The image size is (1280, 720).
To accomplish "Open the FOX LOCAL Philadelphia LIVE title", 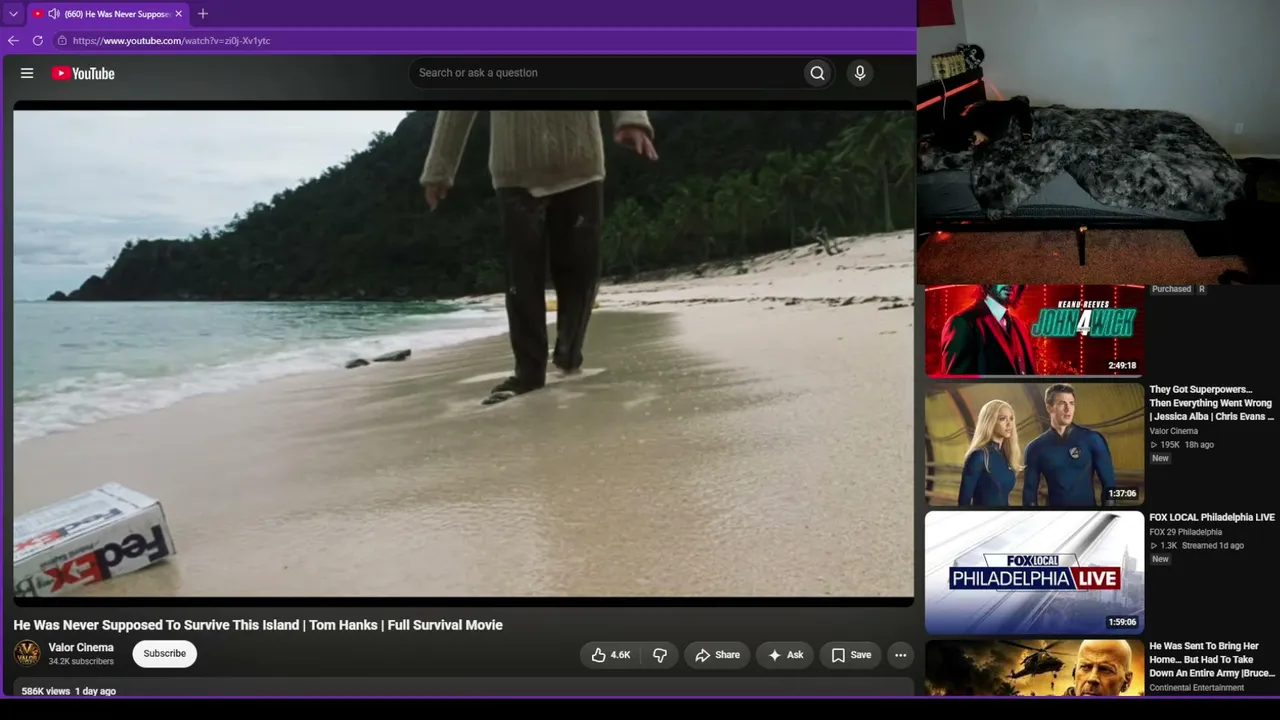I will [x=1212, y=518].
